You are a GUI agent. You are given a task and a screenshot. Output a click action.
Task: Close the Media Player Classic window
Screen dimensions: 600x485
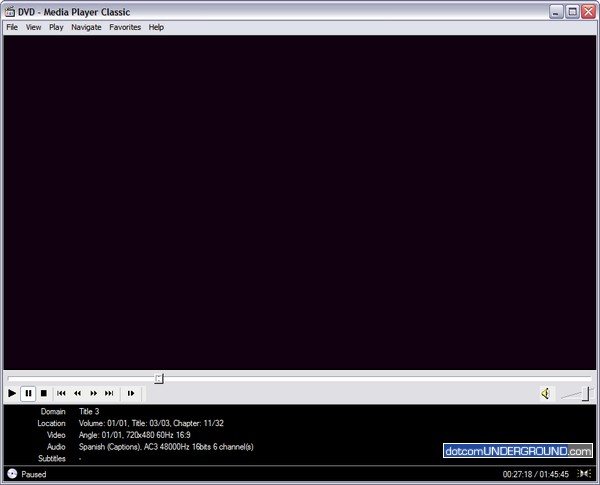(x=589, y=12)
